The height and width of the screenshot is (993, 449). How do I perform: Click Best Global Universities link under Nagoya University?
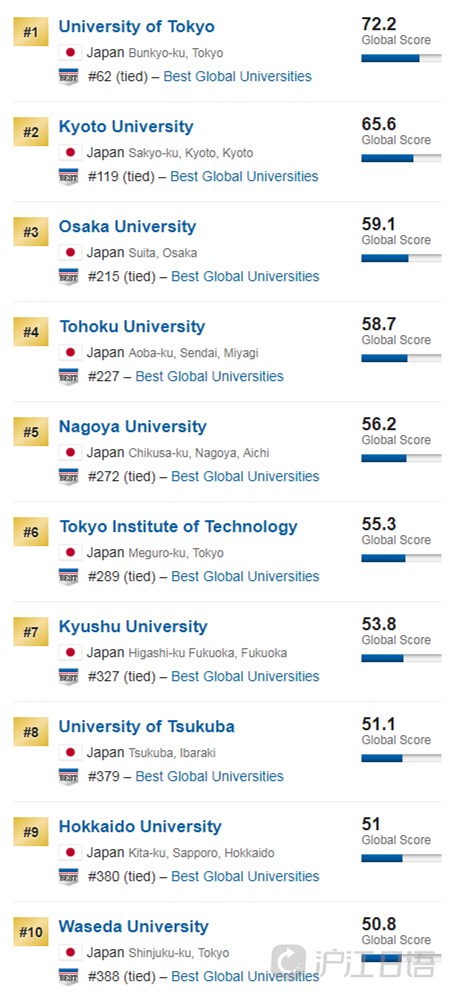(245, 477)
